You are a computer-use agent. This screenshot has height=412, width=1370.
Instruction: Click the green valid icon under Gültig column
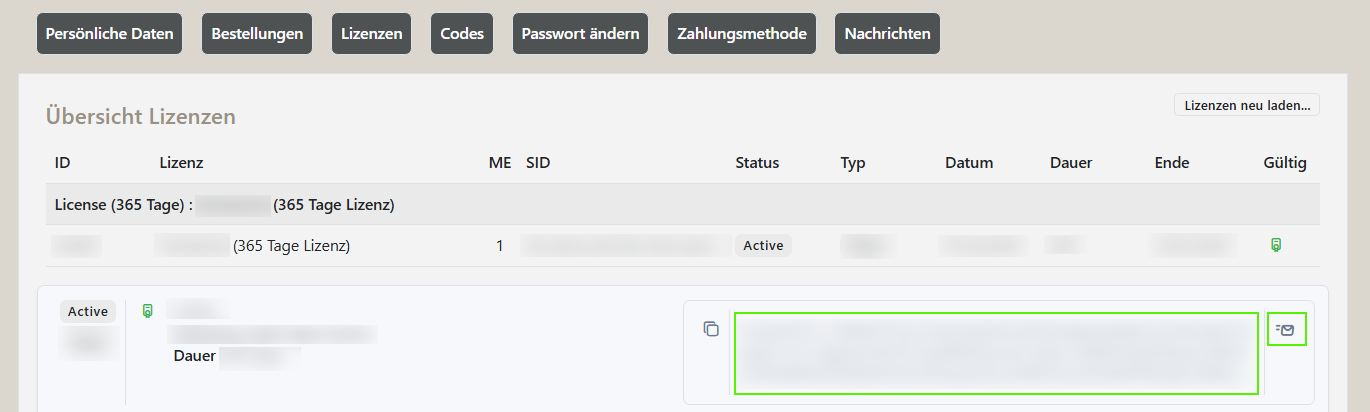point(1276,244)
